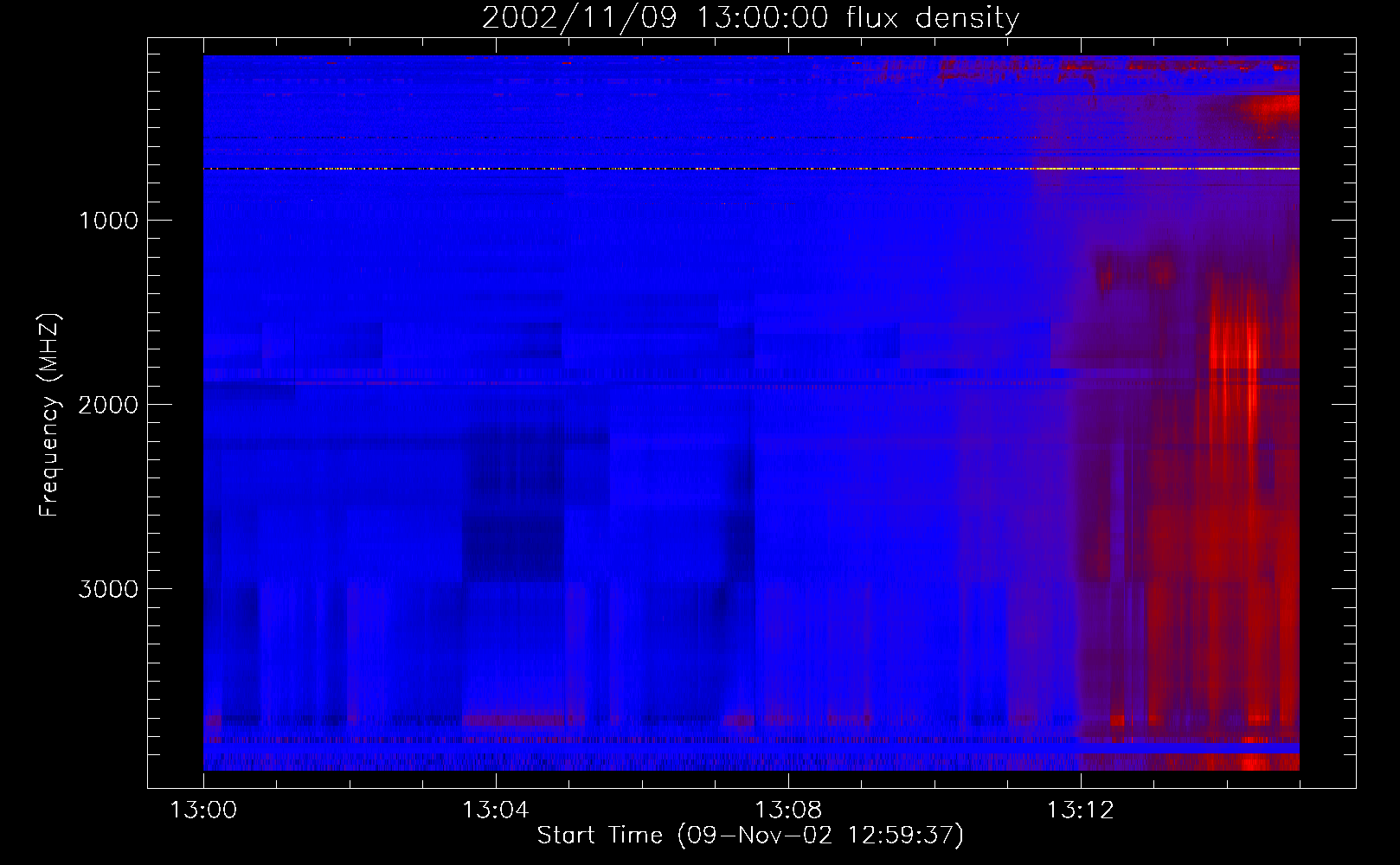Click the 1000 frequency tick label

[108, 221]
